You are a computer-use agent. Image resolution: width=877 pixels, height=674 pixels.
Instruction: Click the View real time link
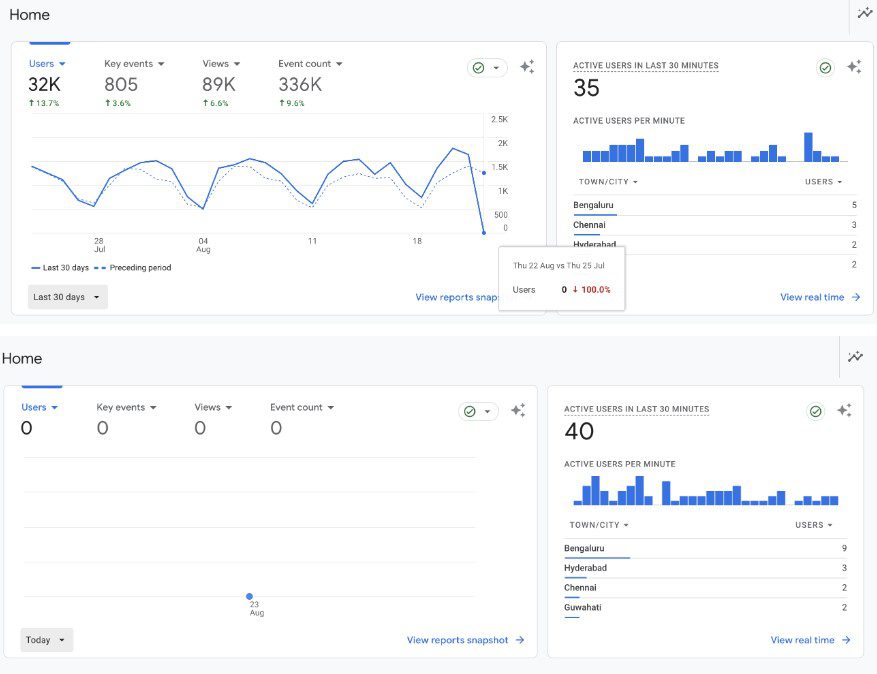[x=813, y=296]
